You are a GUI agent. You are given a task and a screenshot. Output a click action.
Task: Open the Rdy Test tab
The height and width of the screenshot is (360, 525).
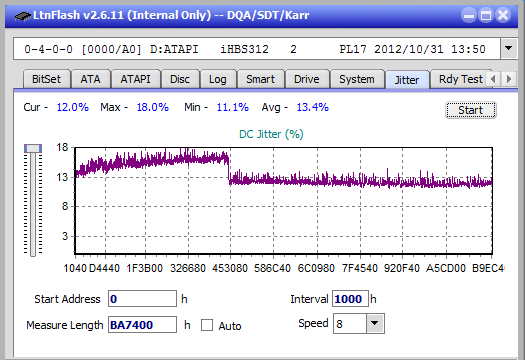click(461, 79)
